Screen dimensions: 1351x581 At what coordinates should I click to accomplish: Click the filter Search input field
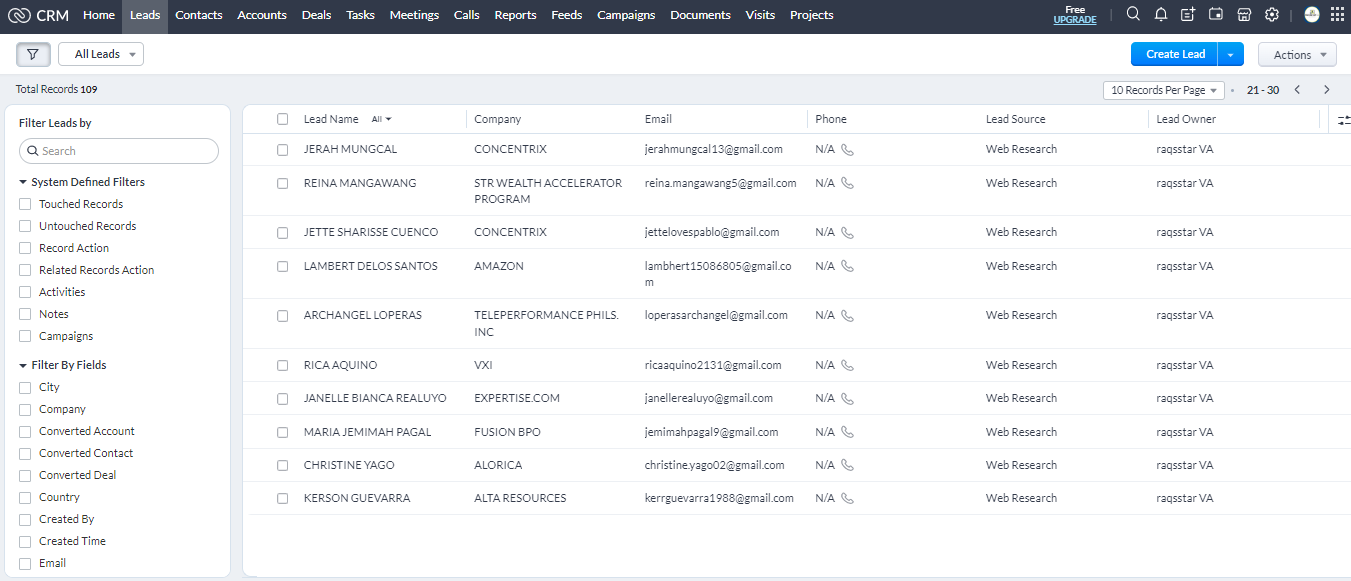(x=119, y=151)
